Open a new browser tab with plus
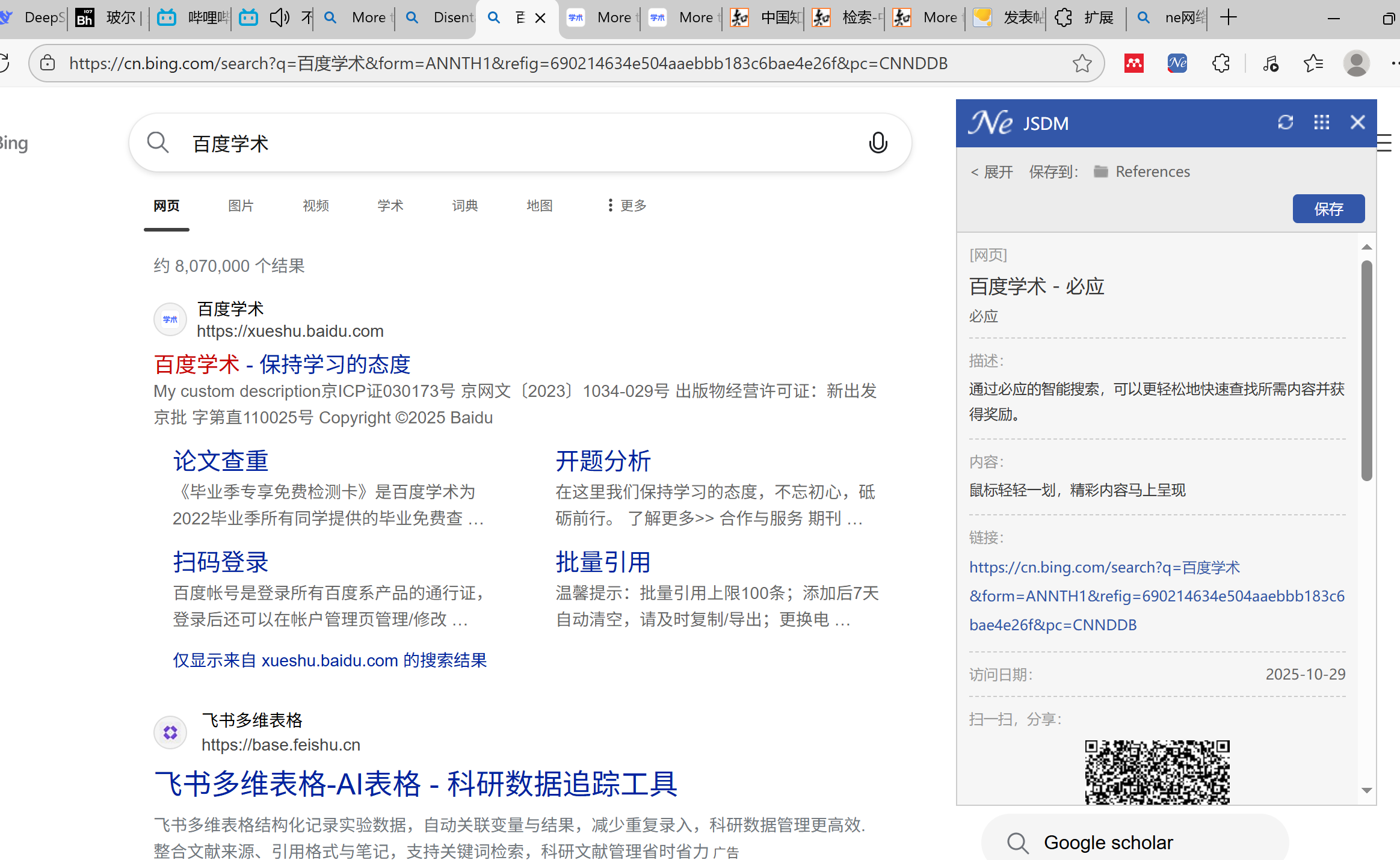The height and width of the screenshot is (860, 1400). point(1228,17)
